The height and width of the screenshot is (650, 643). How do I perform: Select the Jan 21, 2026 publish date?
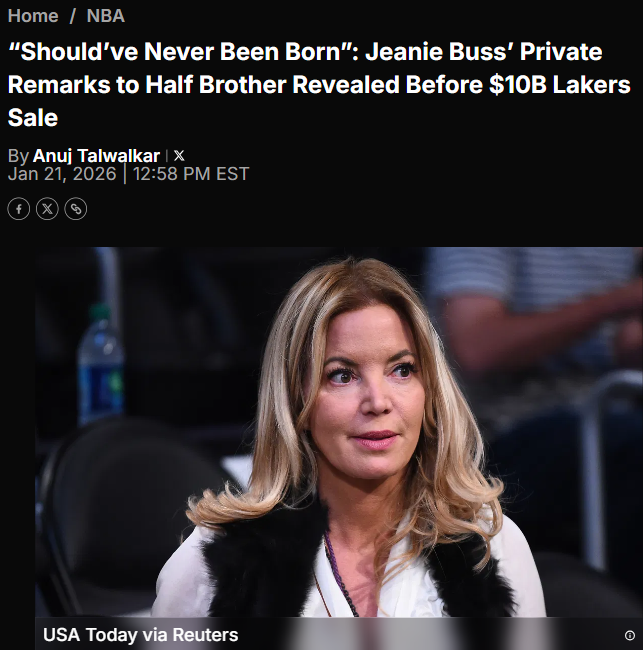coord(62,173)
